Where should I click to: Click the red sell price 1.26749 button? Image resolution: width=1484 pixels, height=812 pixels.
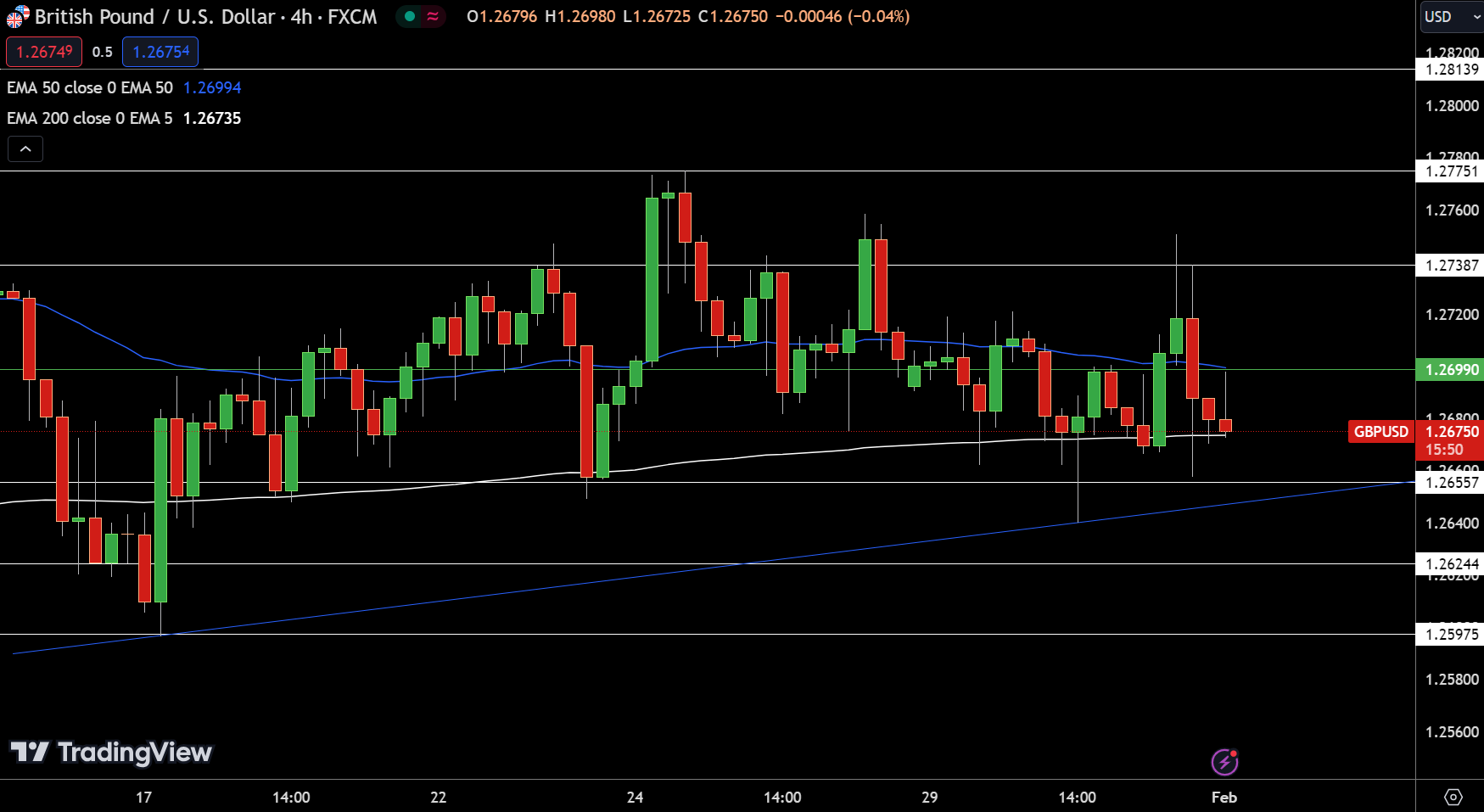(44, 52)
